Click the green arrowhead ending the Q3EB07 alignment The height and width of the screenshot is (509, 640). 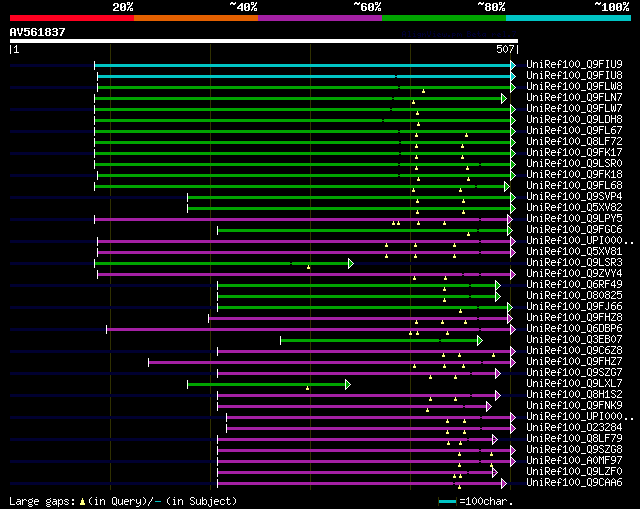[480, 340]
